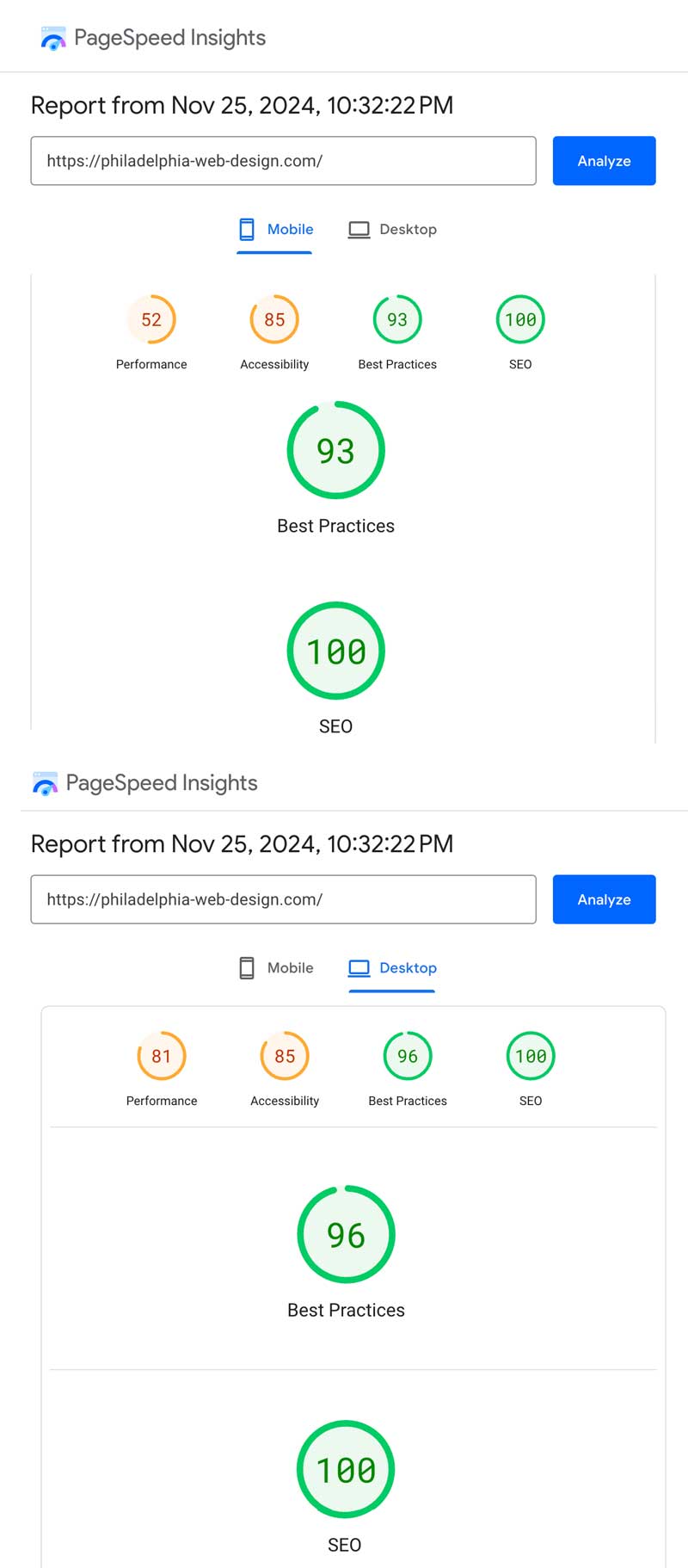This screenshot has width=688, height=1568.
Task: Click the desktop SEO small gauge 100
Action: (x=531, y=1056)
